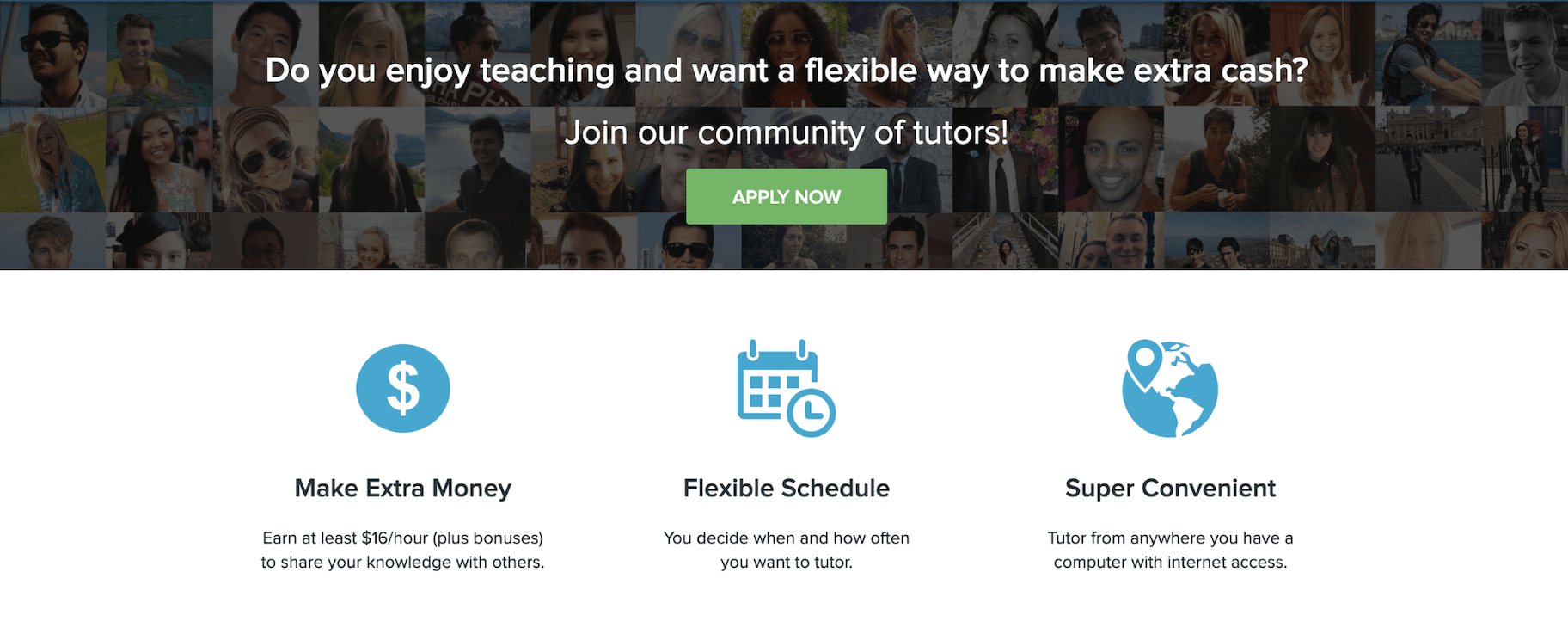Click the 'Flexible Schedule' heading

click(x=785, y=488)
